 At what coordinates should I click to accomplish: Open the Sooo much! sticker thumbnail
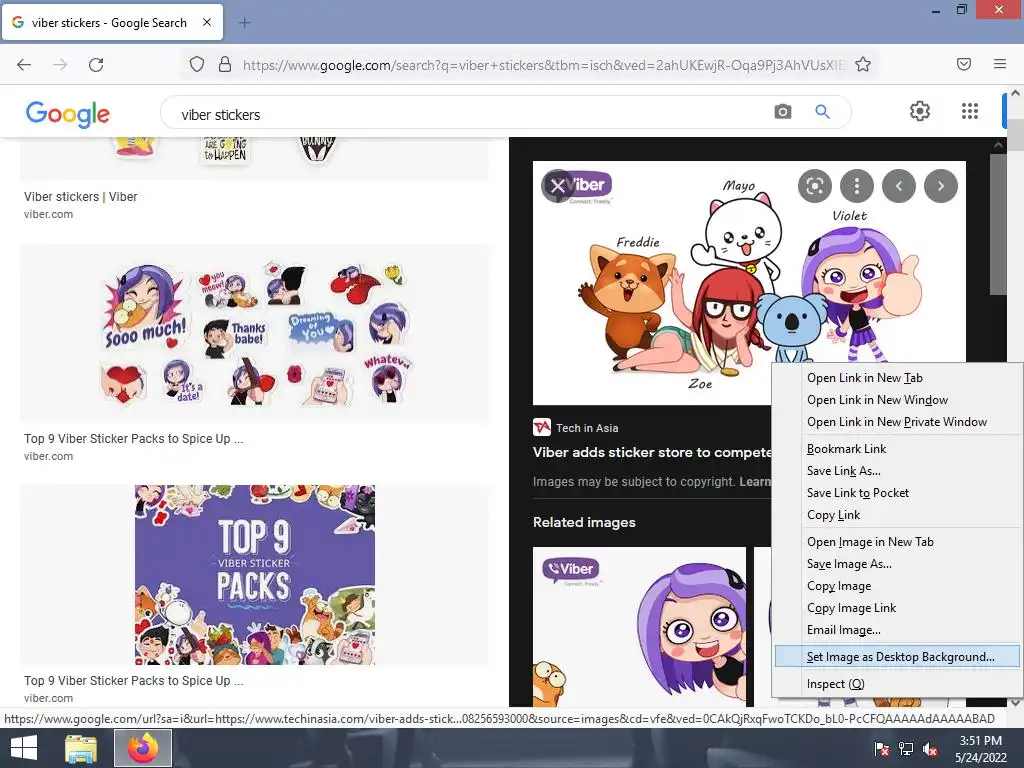pyautogui.click(x=254, y=334)
